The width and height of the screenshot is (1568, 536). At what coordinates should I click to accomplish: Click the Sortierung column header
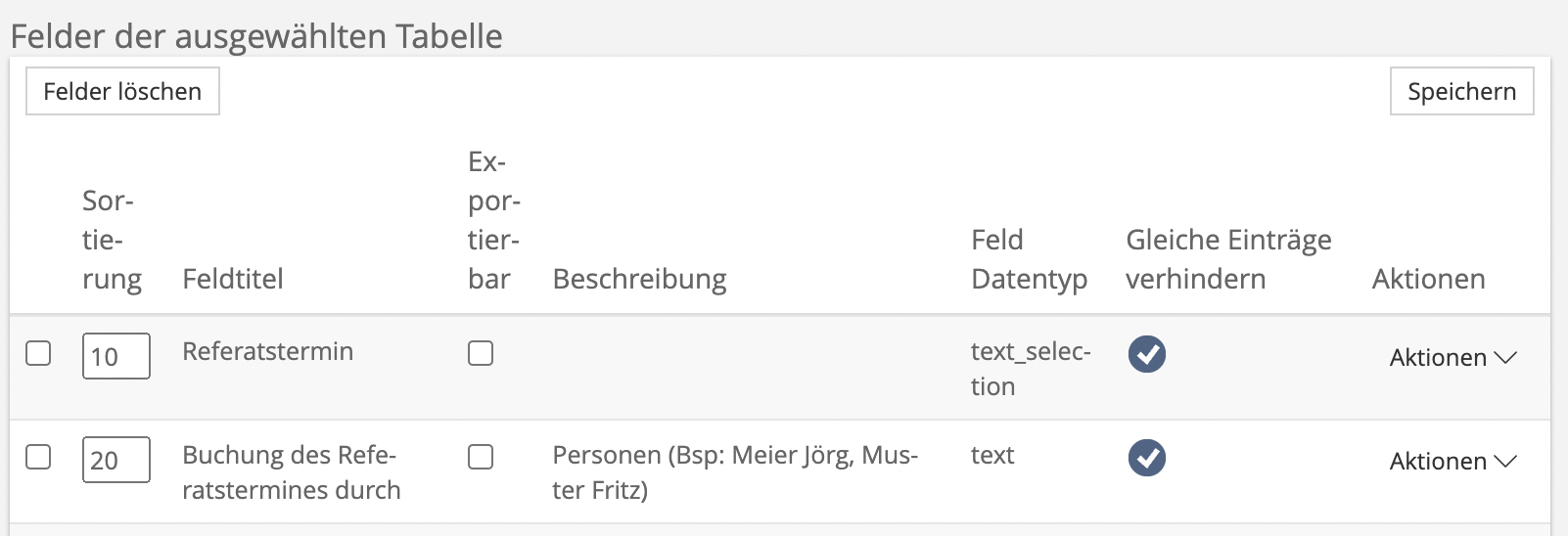111,240
